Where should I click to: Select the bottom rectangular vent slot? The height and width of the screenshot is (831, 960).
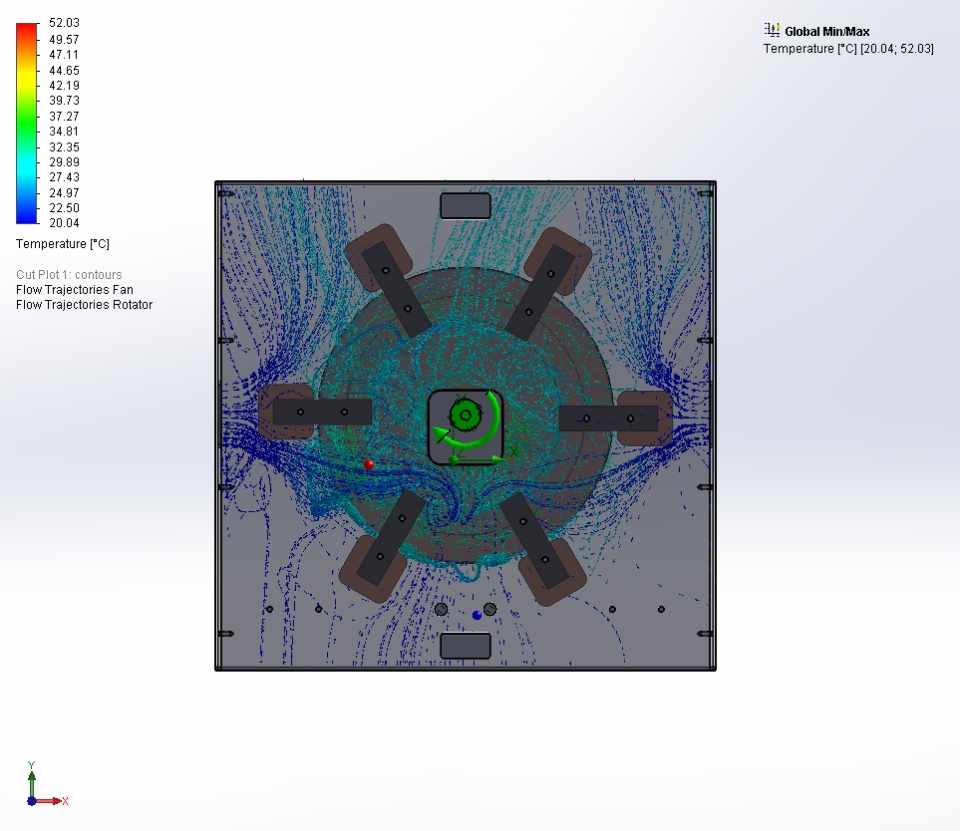465,646
